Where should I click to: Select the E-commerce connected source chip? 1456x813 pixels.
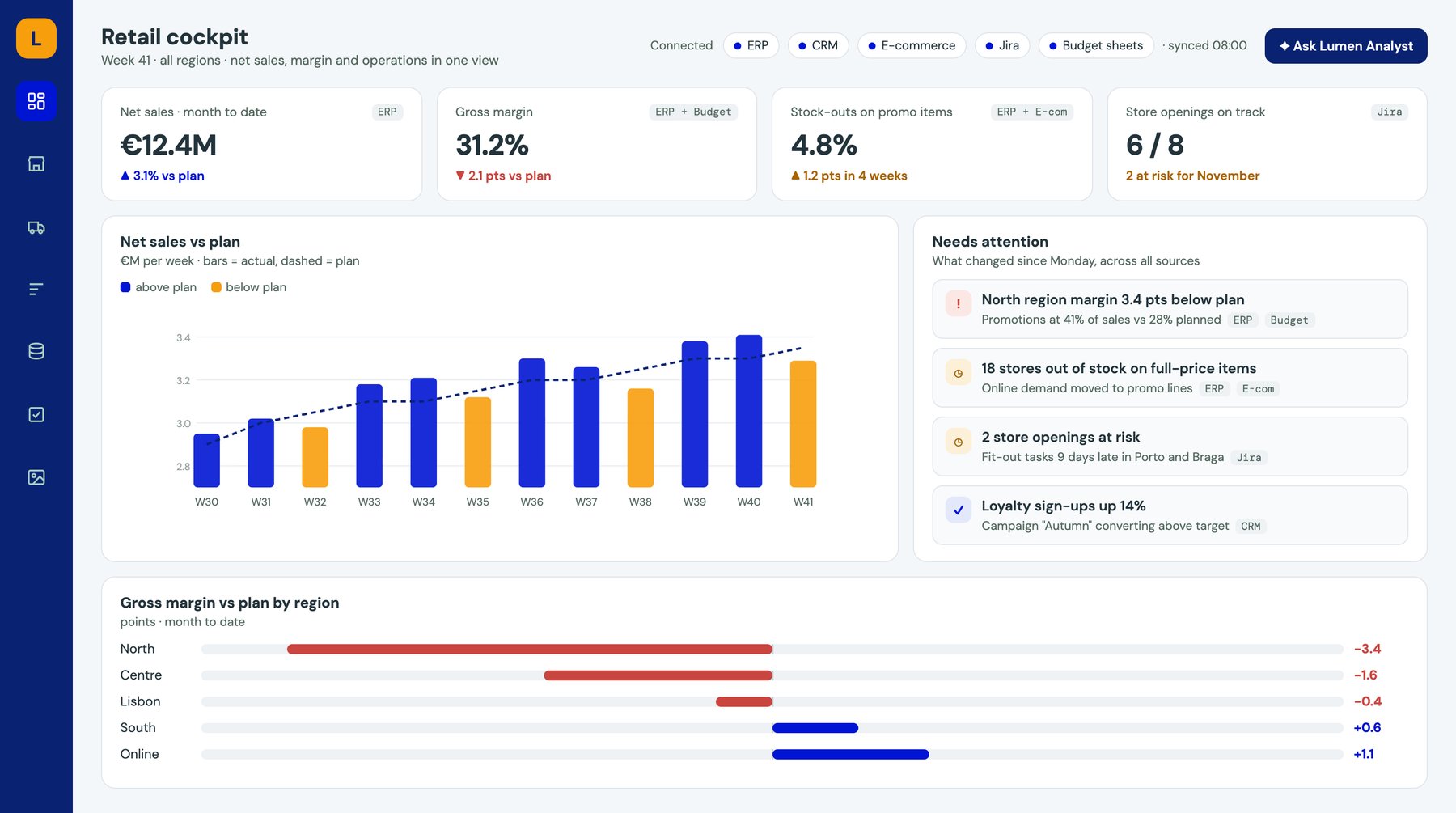coord(912,45)
